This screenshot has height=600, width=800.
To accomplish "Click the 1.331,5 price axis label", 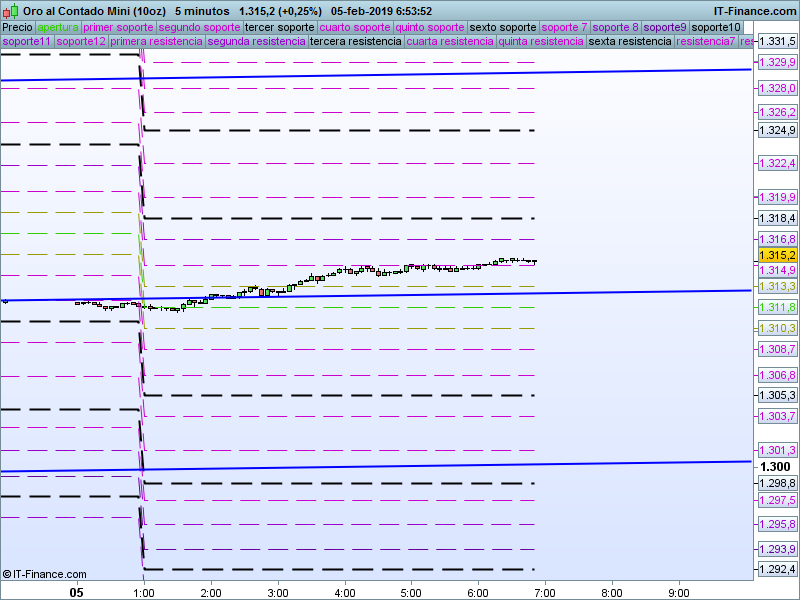I will tap(778, 41).
